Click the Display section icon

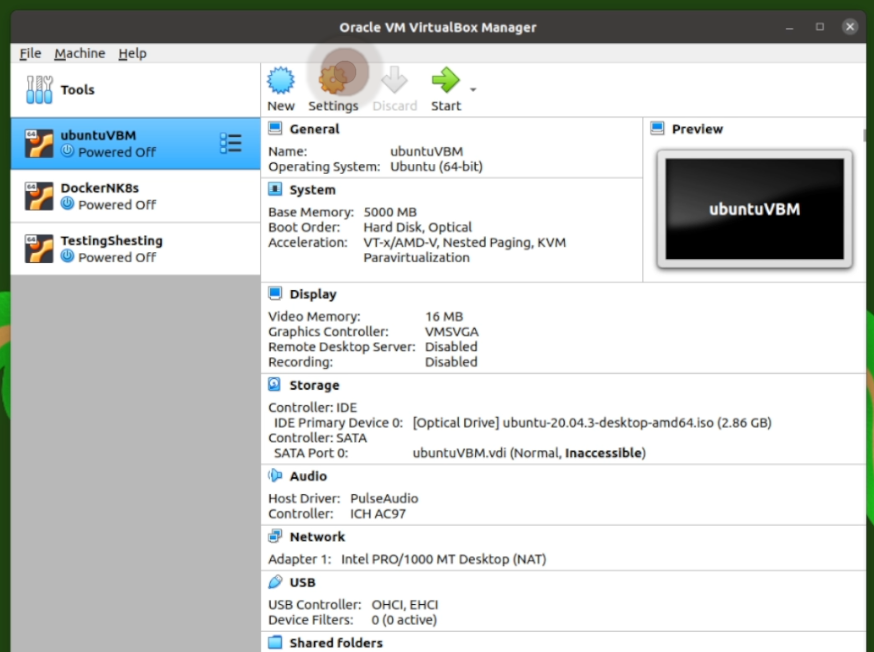tap(274, 294)
